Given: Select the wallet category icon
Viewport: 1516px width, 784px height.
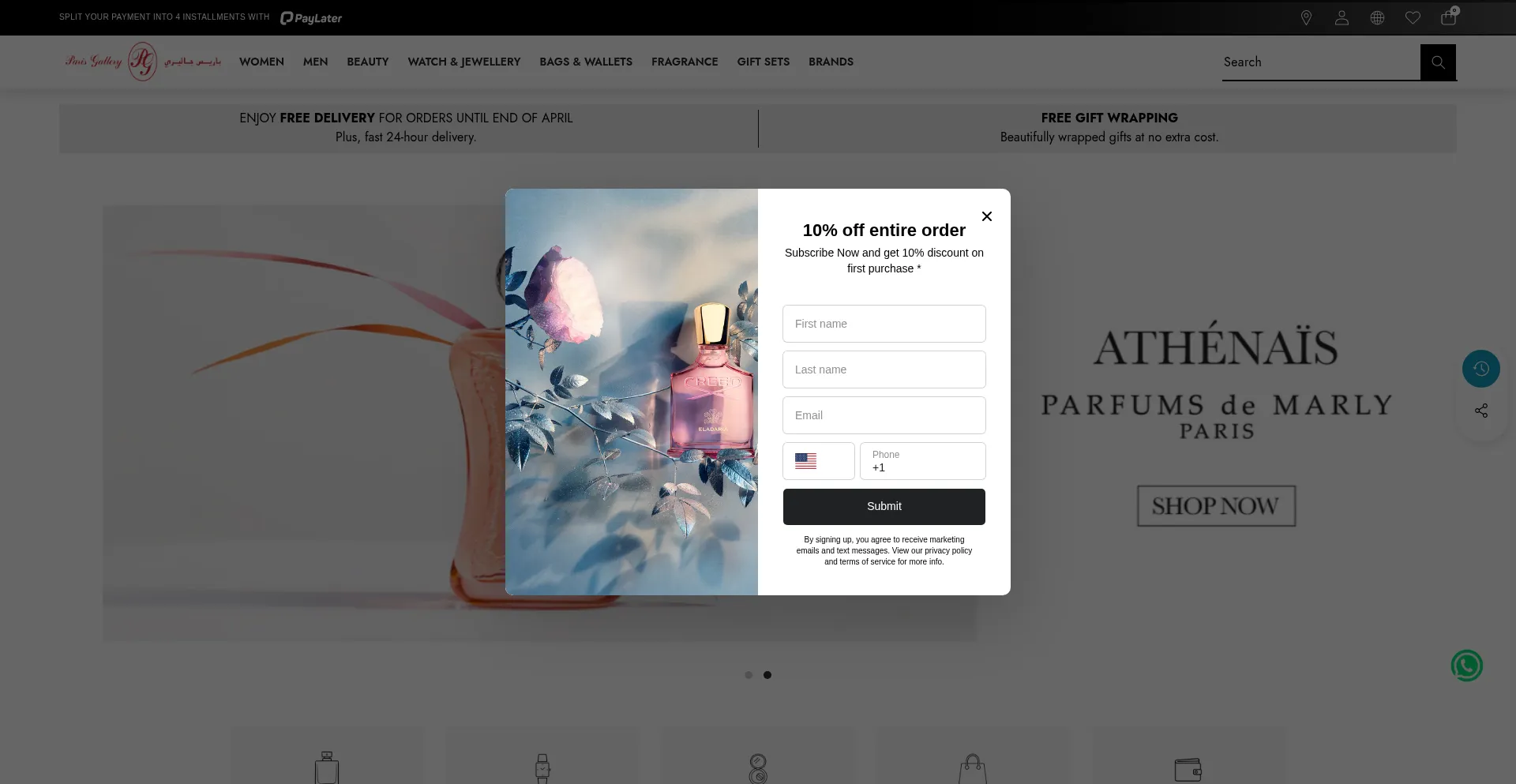Looking at the screenshot, I should 1188,770.
